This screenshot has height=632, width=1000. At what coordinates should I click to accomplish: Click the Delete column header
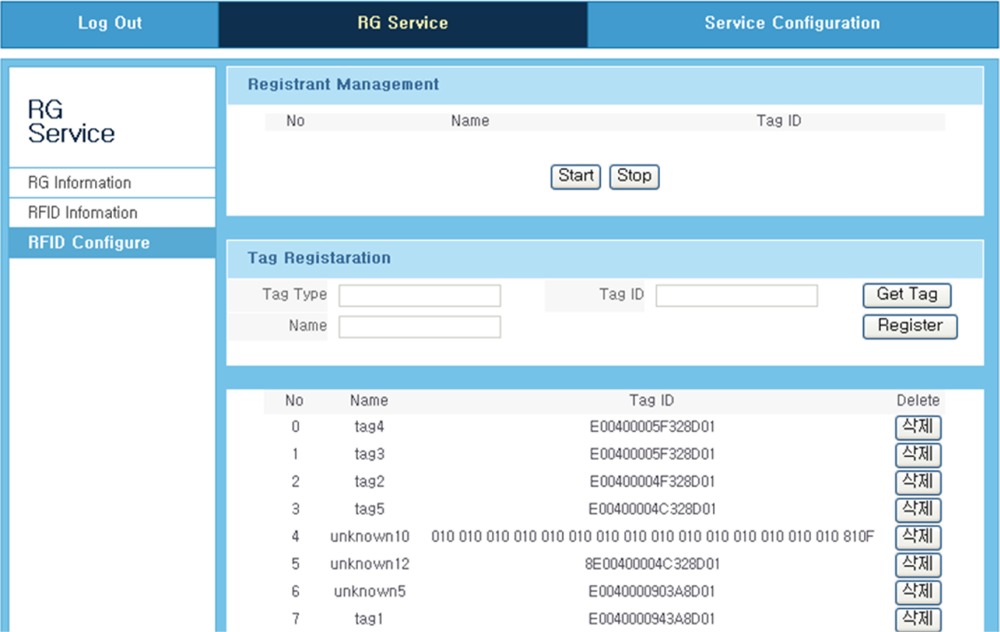[918, 401]
